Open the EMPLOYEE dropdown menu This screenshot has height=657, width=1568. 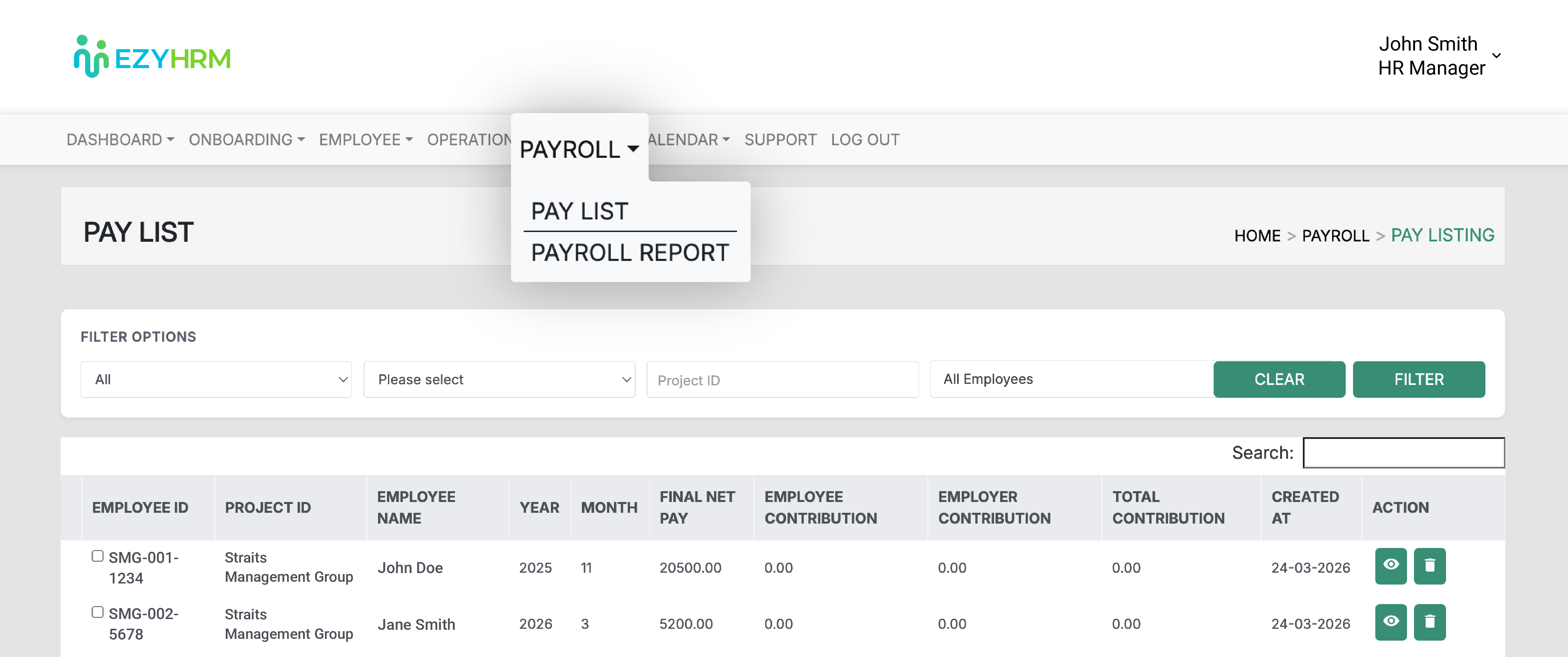point(366,139)
